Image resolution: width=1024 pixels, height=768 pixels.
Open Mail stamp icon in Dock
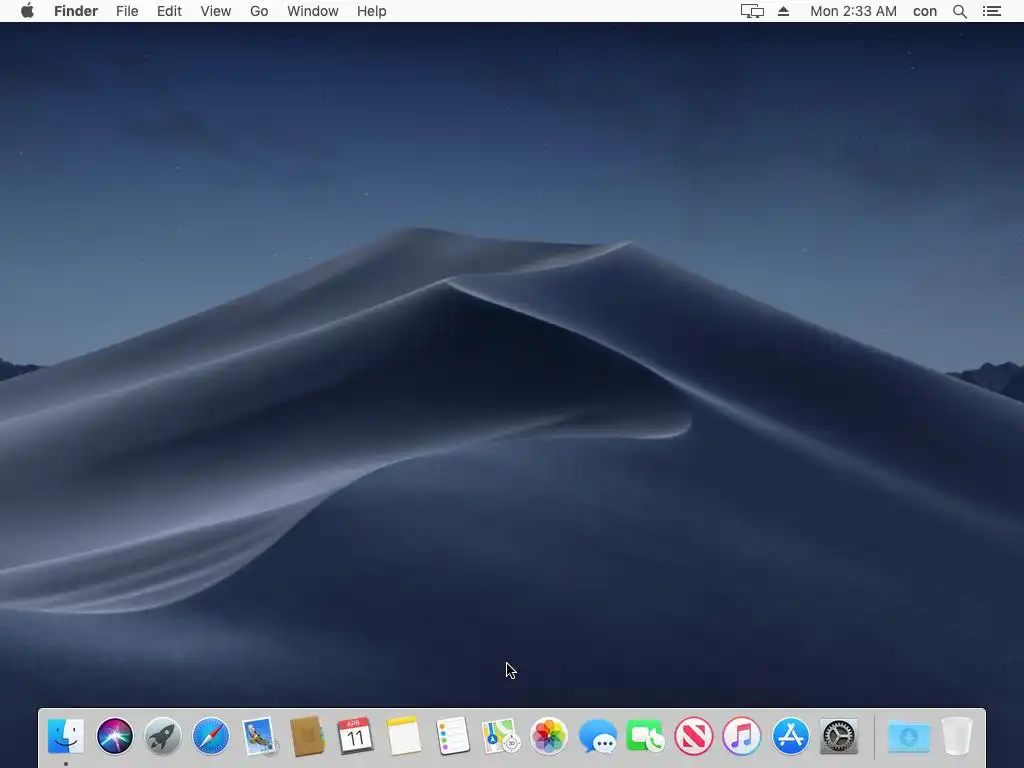tap(259, 736)
